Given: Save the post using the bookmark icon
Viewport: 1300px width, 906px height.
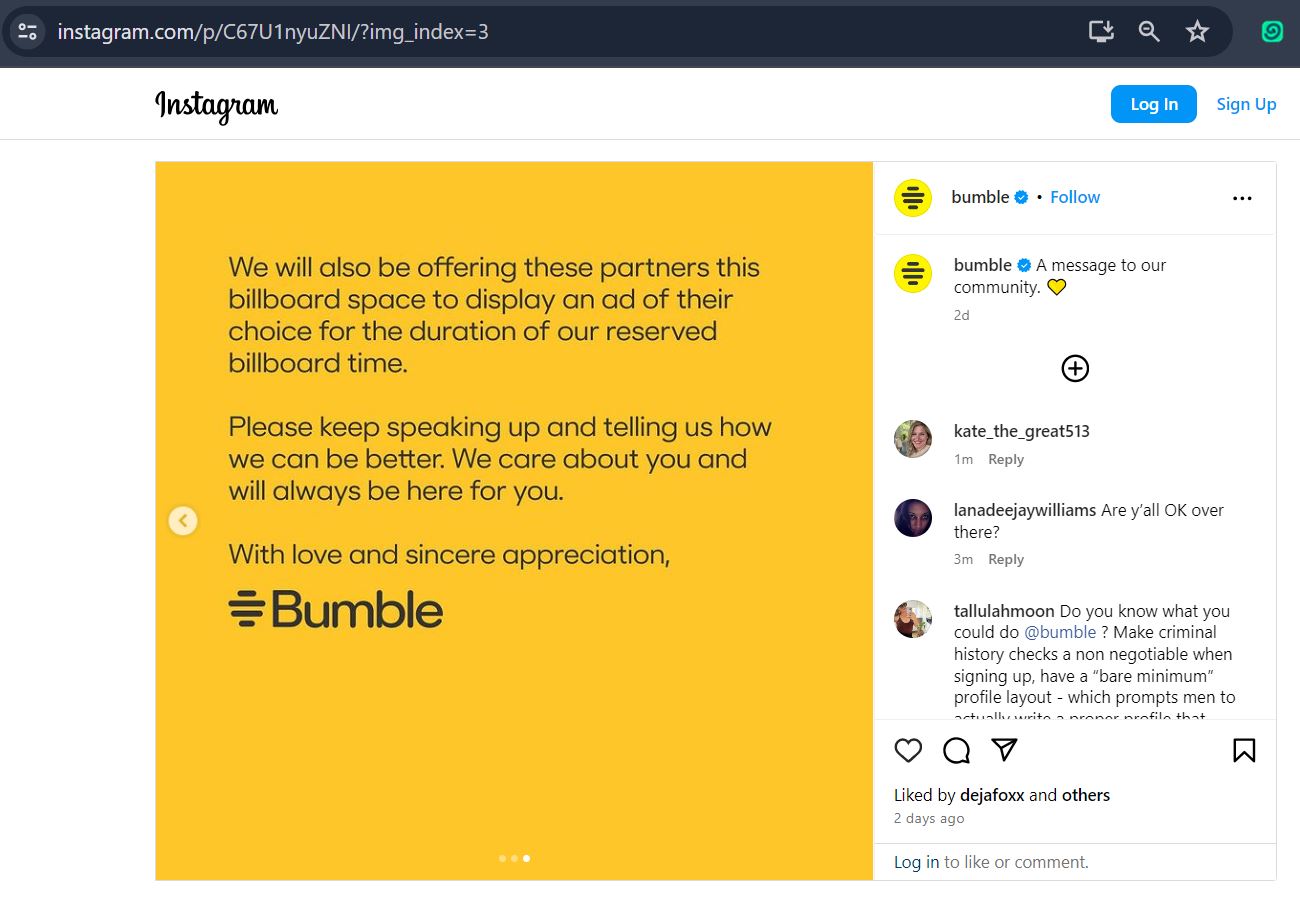Looking at the screenshot, I should coord(1243,750).
